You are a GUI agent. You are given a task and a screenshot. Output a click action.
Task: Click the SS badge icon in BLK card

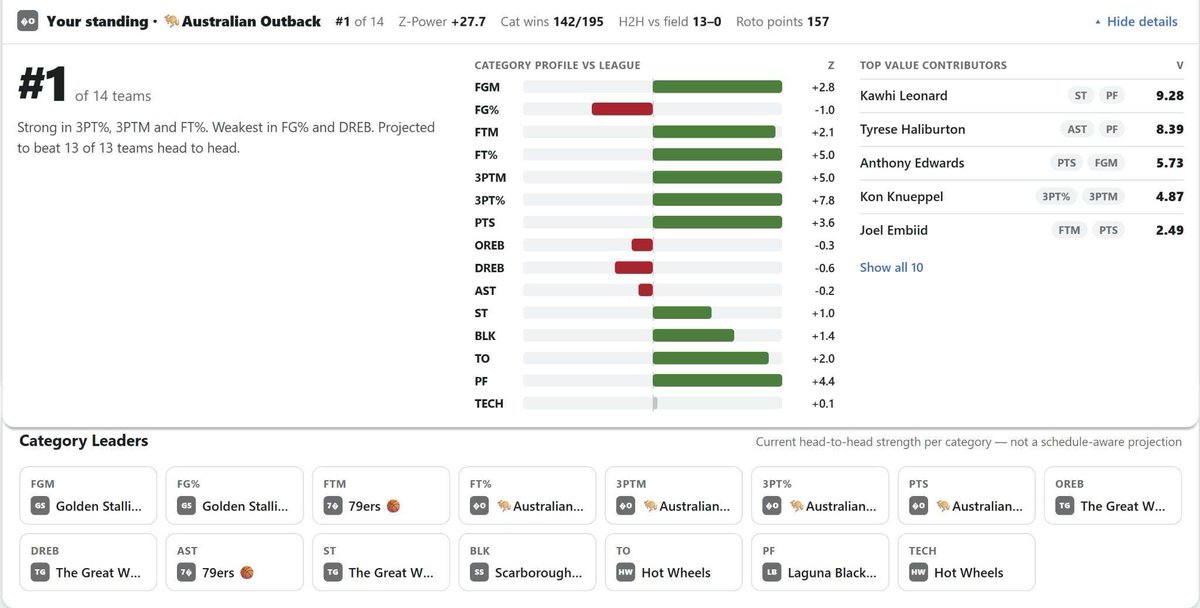pyautogui.click(x=479, y=573)
